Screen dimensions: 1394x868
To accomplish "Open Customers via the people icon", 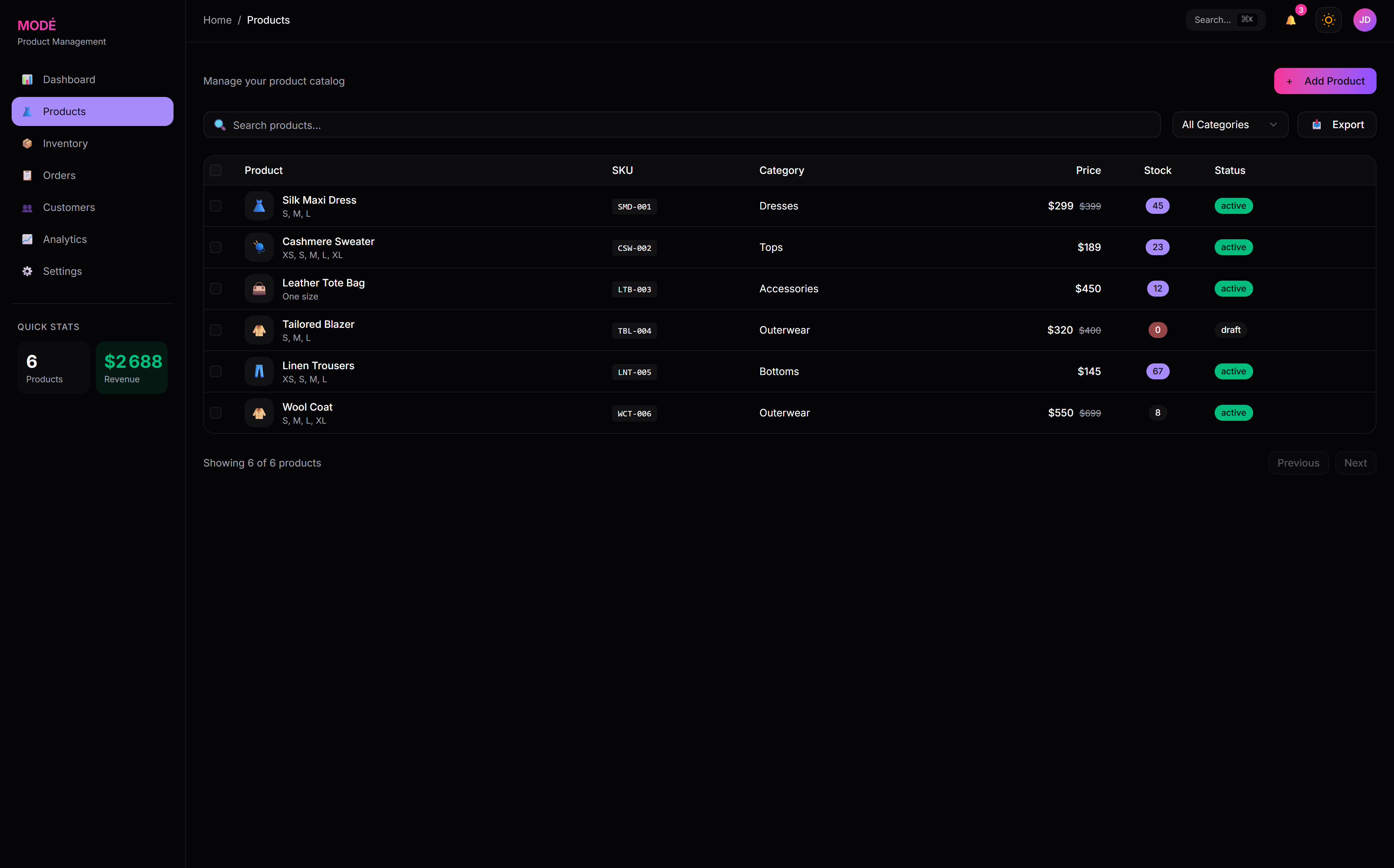I will (27, 207).
